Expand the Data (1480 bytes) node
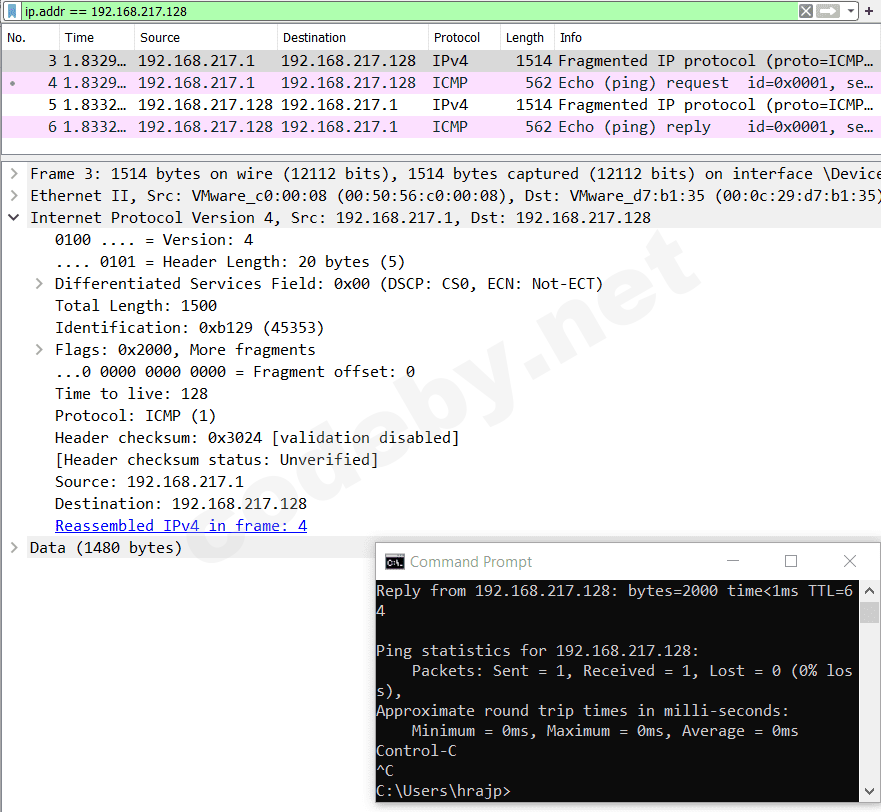This screenshot has height=812, width=881. pyautogui.click(x=12, y=547)
